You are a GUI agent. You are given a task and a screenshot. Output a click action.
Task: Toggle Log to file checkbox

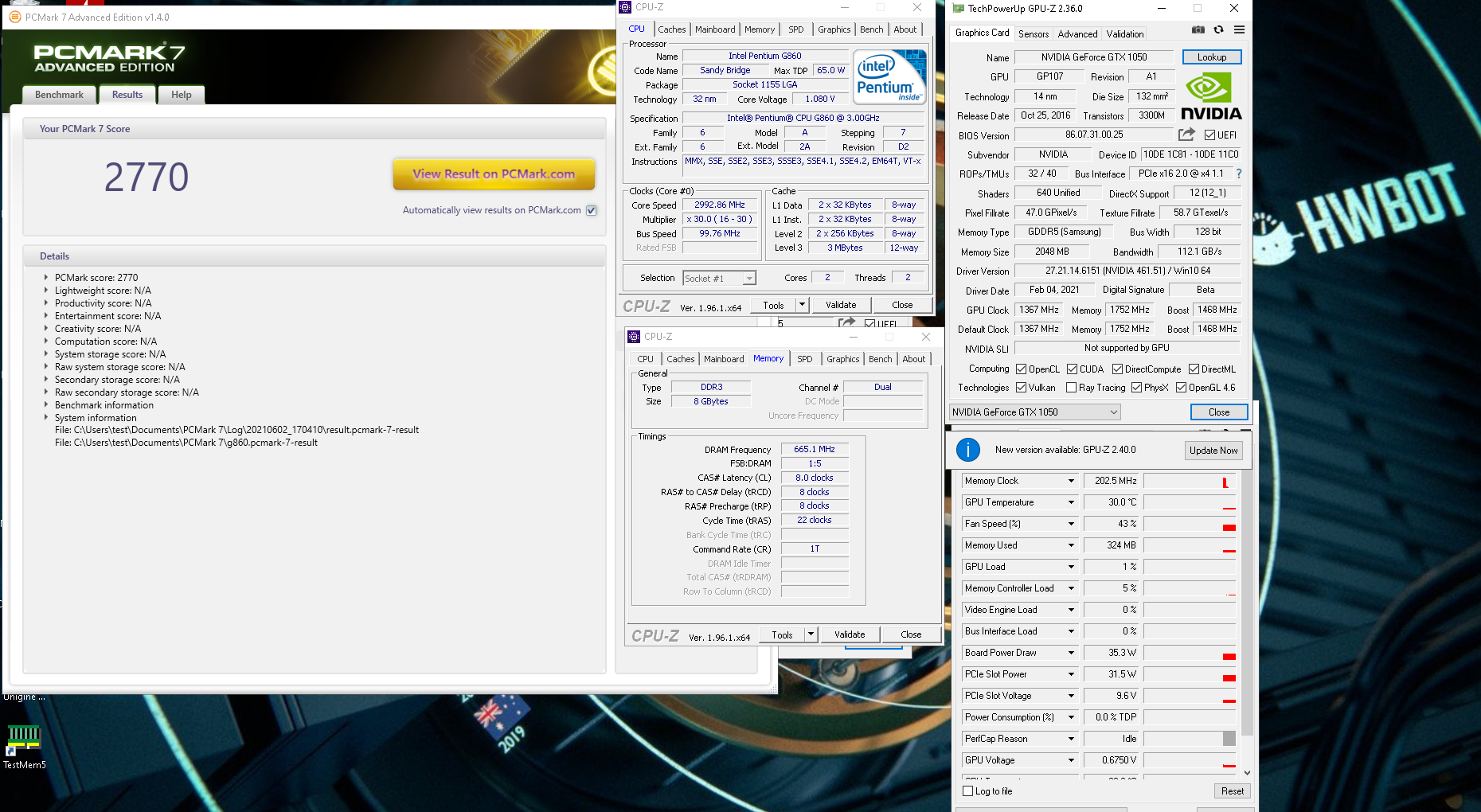click(x=968, y=791)
